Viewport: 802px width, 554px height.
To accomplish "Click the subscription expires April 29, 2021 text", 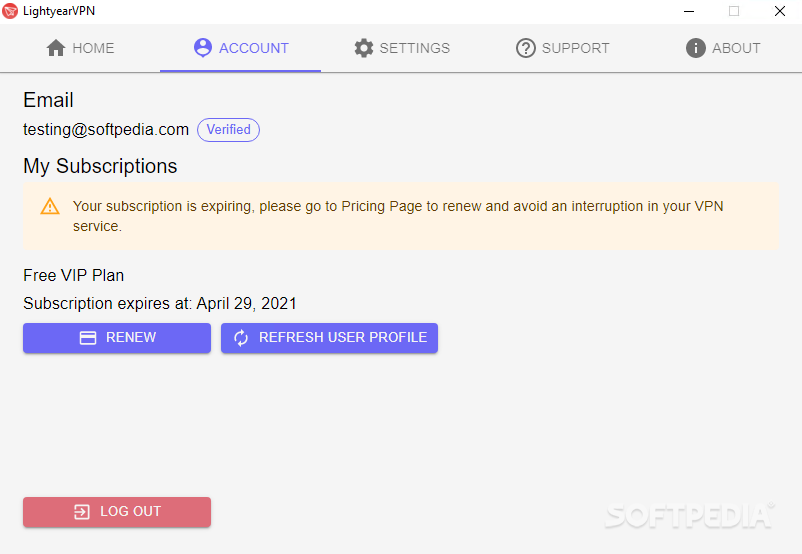I will pyautogui.click(x=160, y=303).
